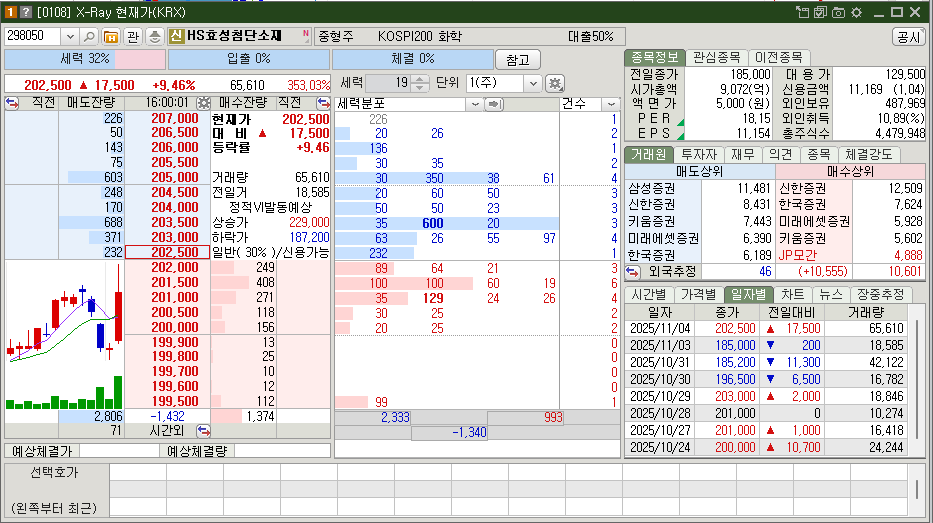This screenshot has height=523, width=933.
Task: Open the 장중추정 tab
Action: (x=881, y=294)
